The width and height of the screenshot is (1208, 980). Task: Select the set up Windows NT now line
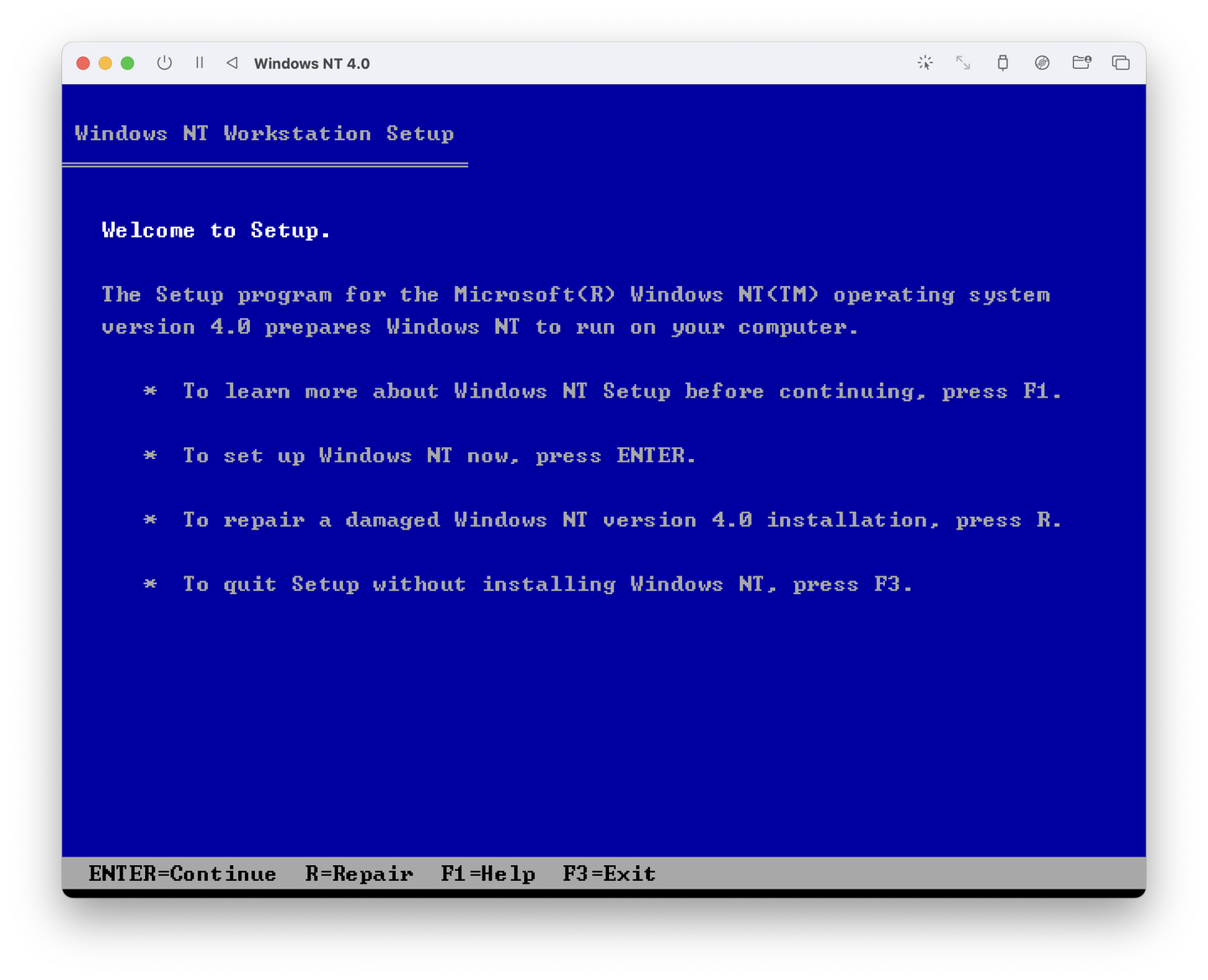pyautogui.click(x=439, y=456)
